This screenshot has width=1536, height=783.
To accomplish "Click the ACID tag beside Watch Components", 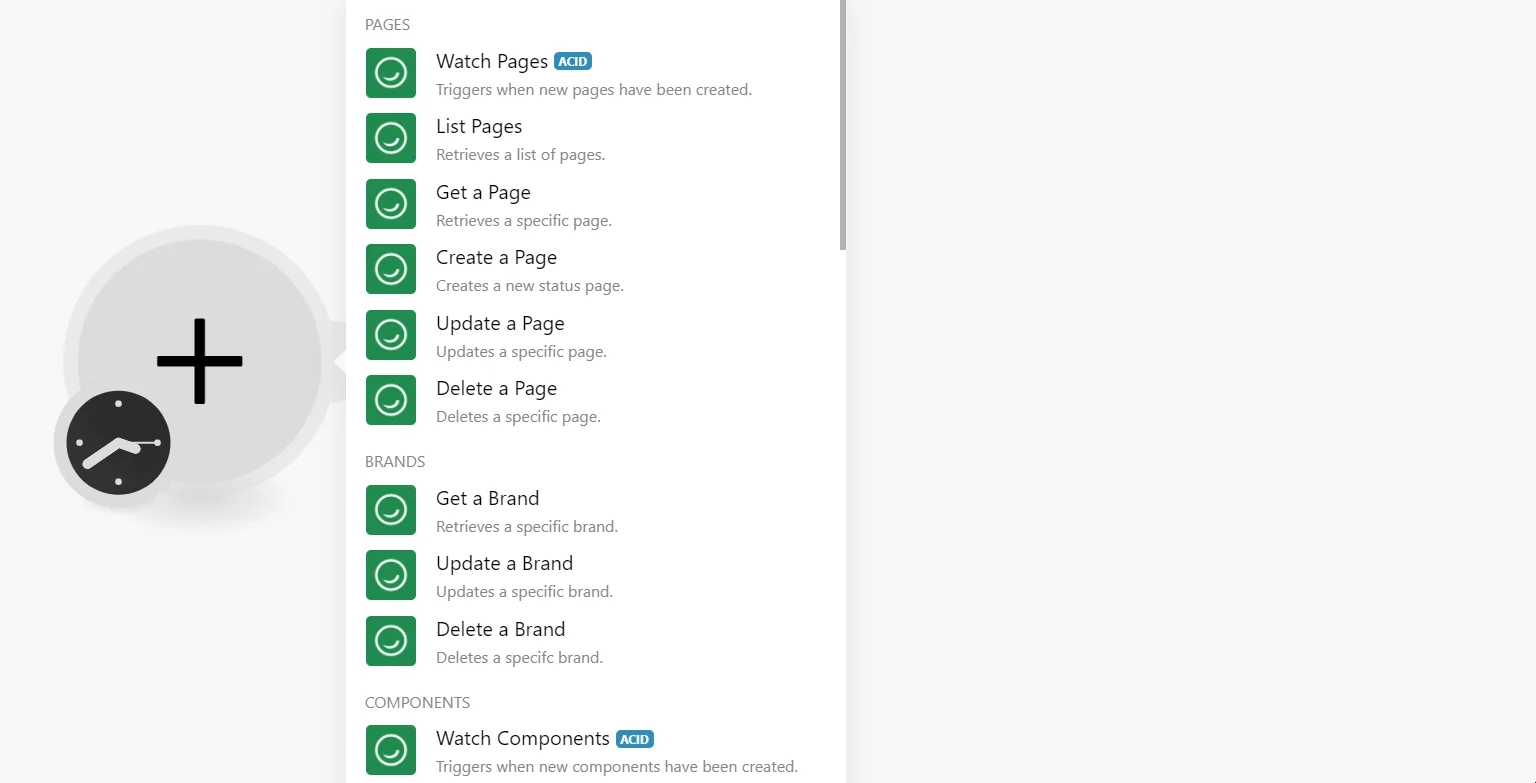I will click(635, 739).
